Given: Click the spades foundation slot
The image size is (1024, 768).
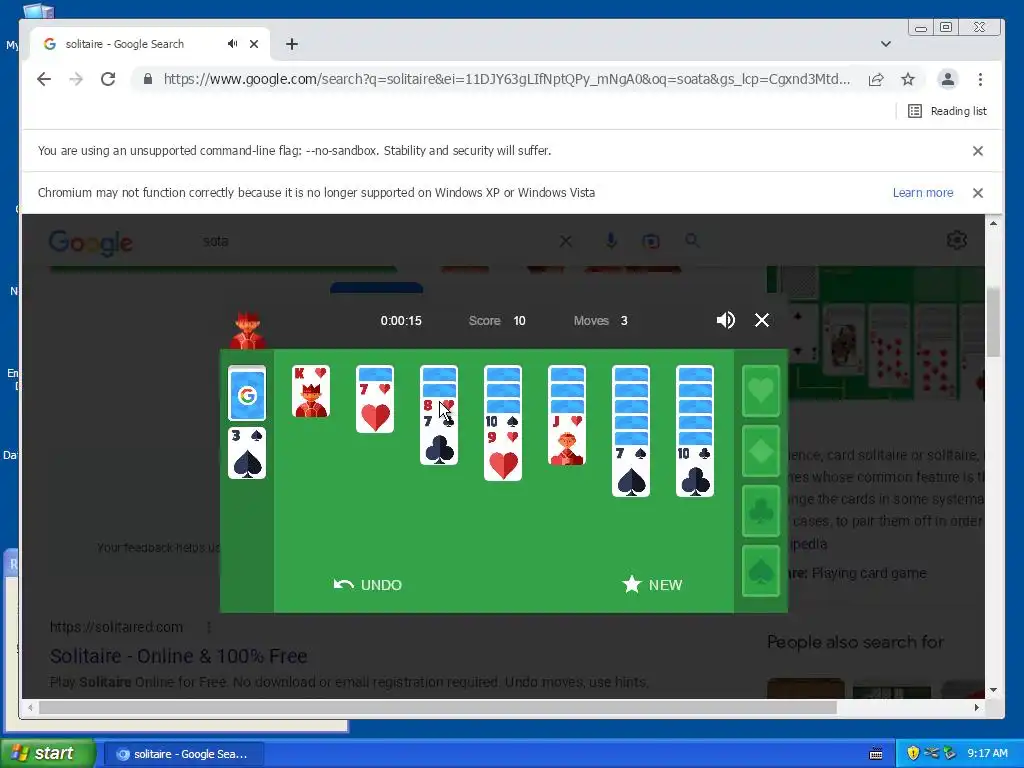Looking at the screenshot, I should pyautogui.click(x=761, y=571).
